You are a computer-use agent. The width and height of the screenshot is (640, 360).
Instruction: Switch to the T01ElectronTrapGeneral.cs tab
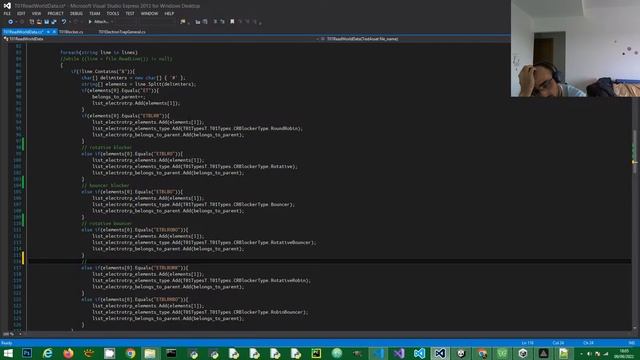click(x=122, y=32)
